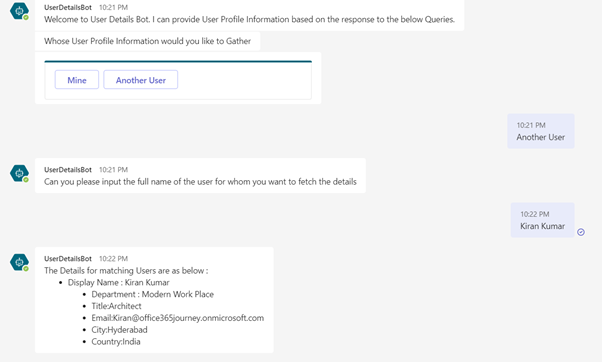The width and height of the screenshot is (602, 362).
Task: Click the sent checkmark icon by Kiran Kumar
Action: coord(581,232)
